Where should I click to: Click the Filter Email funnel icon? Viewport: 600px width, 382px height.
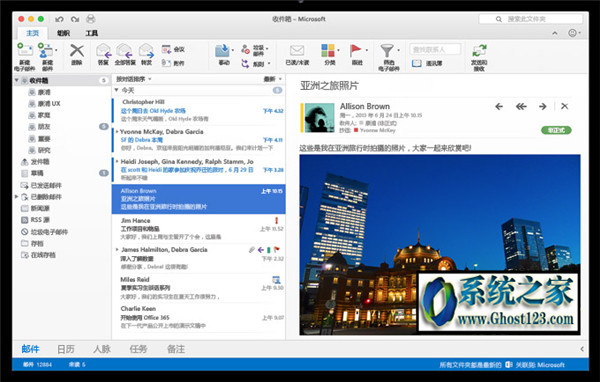[x=387, y=50]
